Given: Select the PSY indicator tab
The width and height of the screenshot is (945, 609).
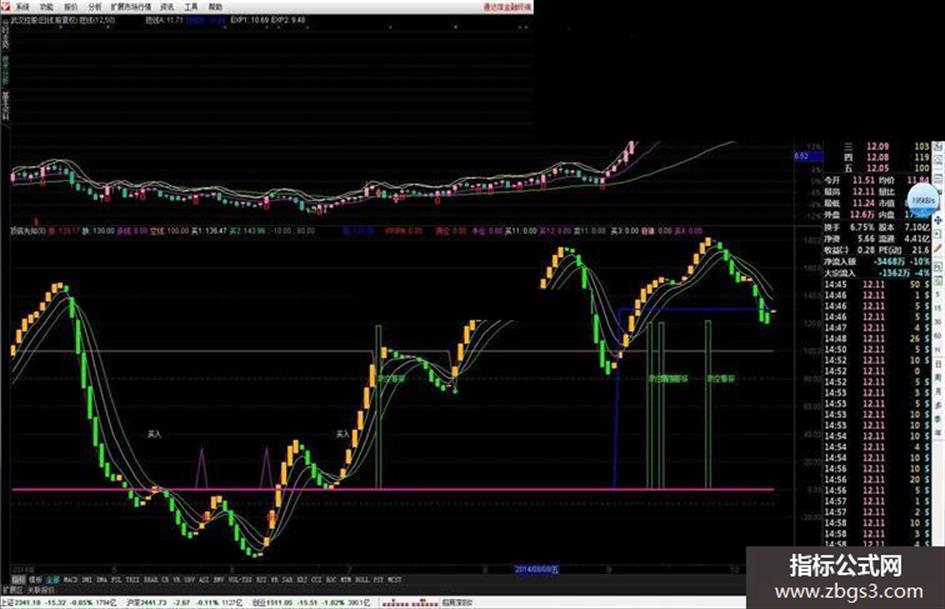Looking at the screenshot, I should point(377,579).
